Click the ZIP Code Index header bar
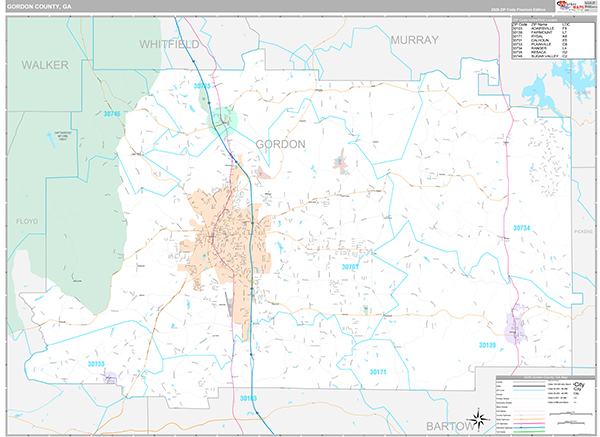The height and width of the screenshot is (437, 600). coord(553,20)
